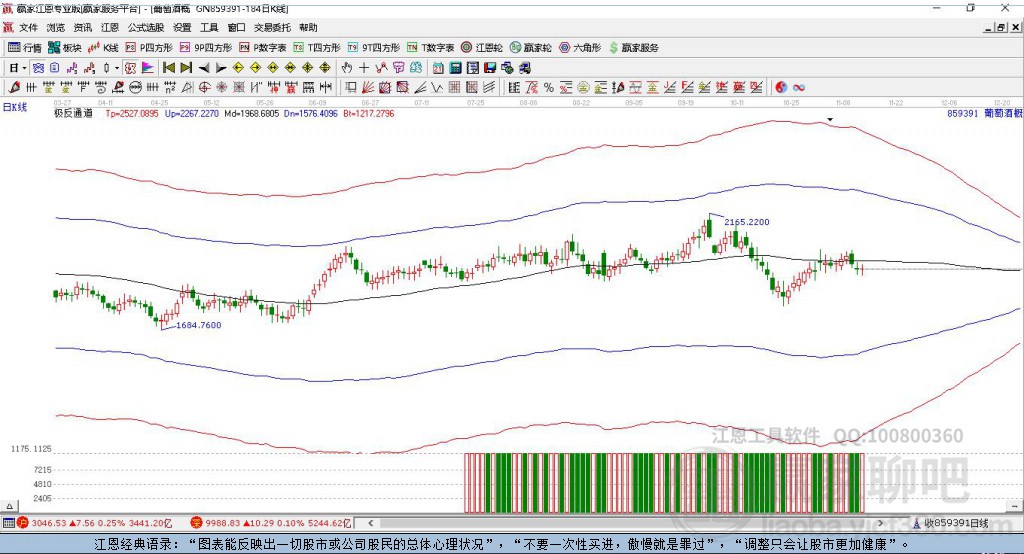1024x554 pixels.
Task: Open the 六角形 hexagon tool
Action: 580,48
